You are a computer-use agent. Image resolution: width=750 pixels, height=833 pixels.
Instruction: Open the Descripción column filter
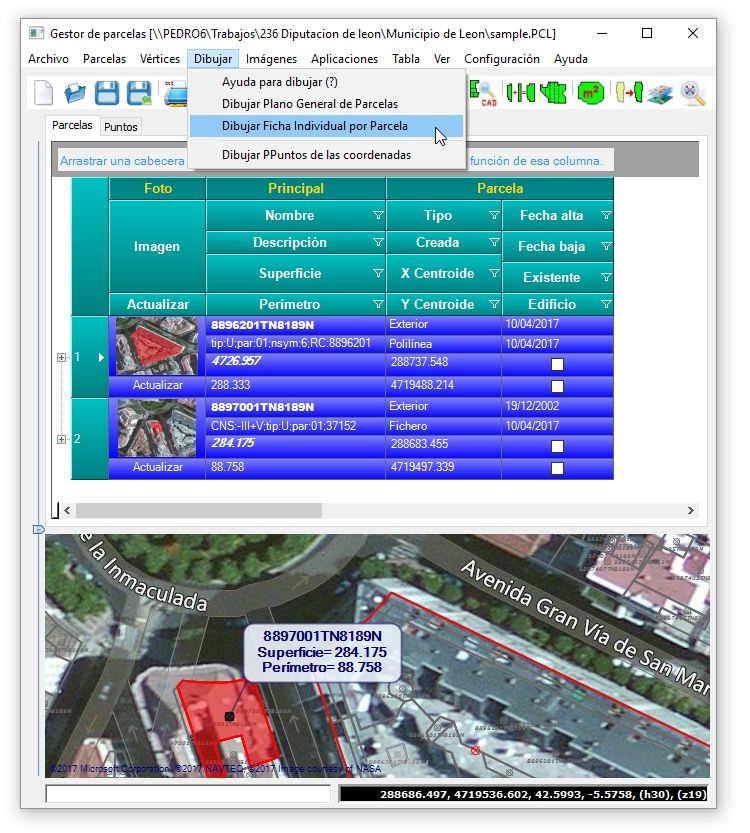pyautogui.click(x=378, y=242)
